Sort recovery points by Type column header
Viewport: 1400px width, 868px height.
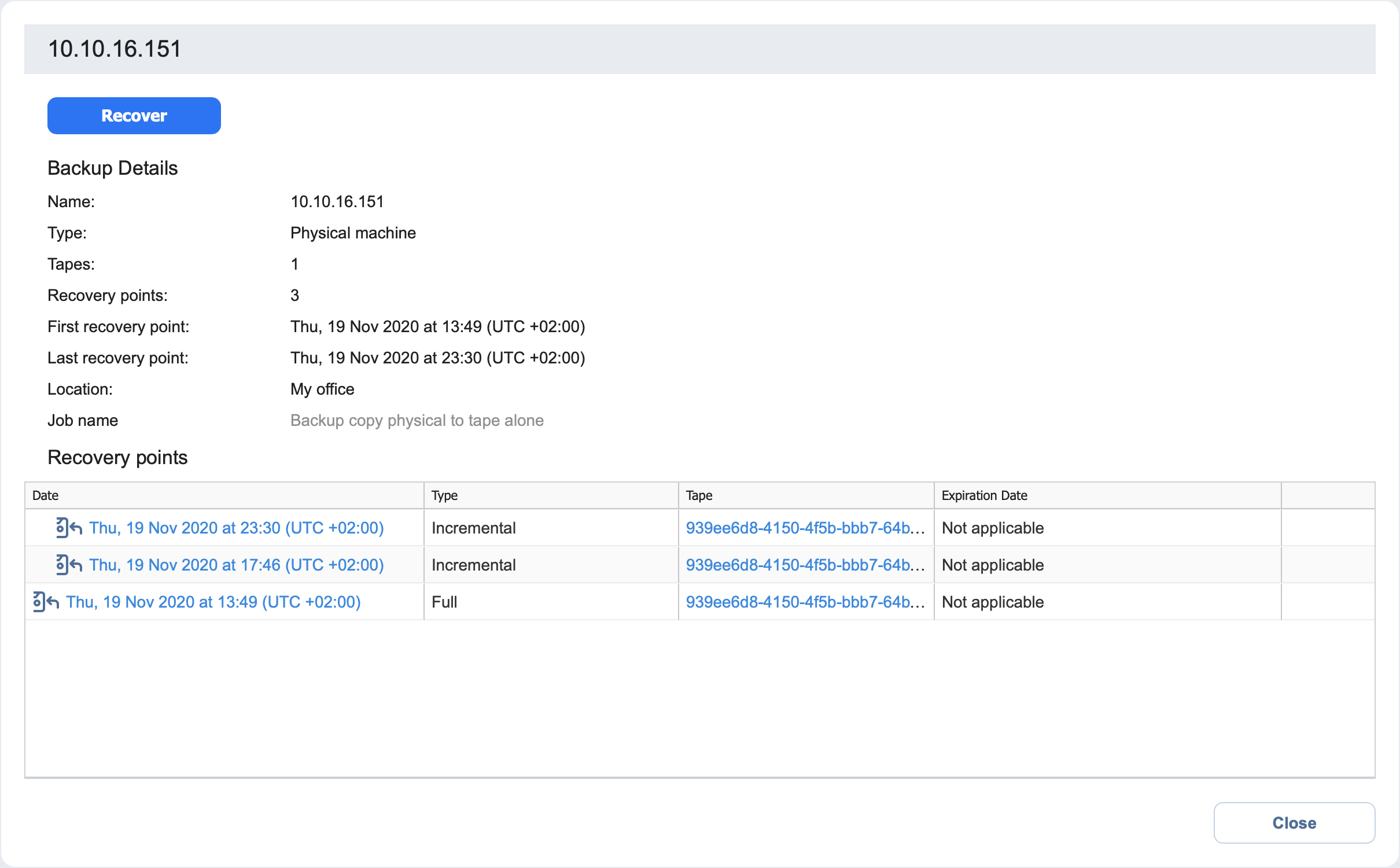tap(444, 495)
